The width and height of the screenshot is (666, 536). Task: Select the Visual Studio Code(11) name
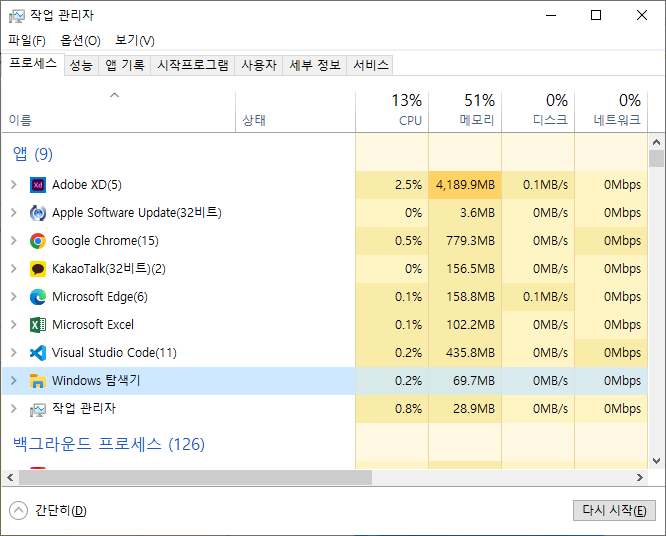point(114,353)
